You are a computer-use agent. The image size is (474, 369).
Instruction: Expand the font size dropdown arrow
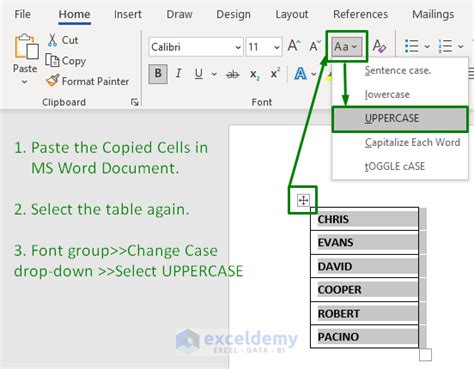(x=277, y=47)
